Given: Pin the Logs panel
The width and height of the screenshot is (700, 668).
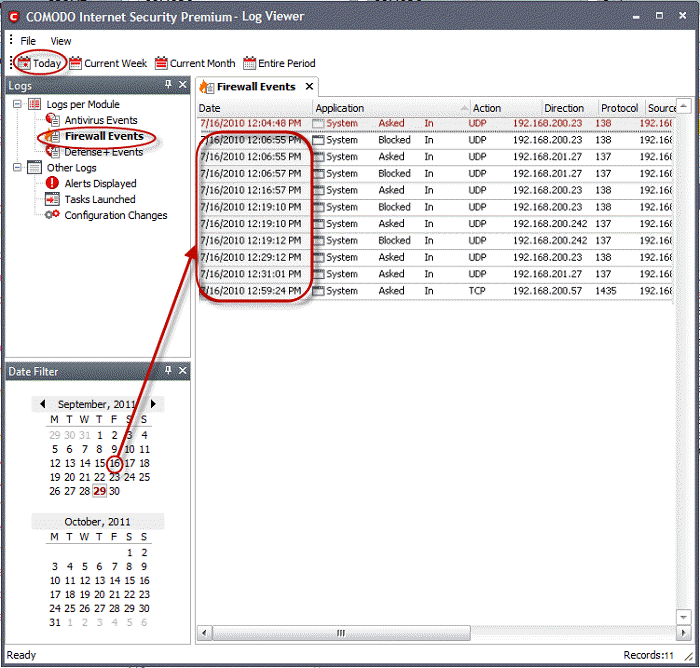Looking at the screenshot, I should click(168, 84).
